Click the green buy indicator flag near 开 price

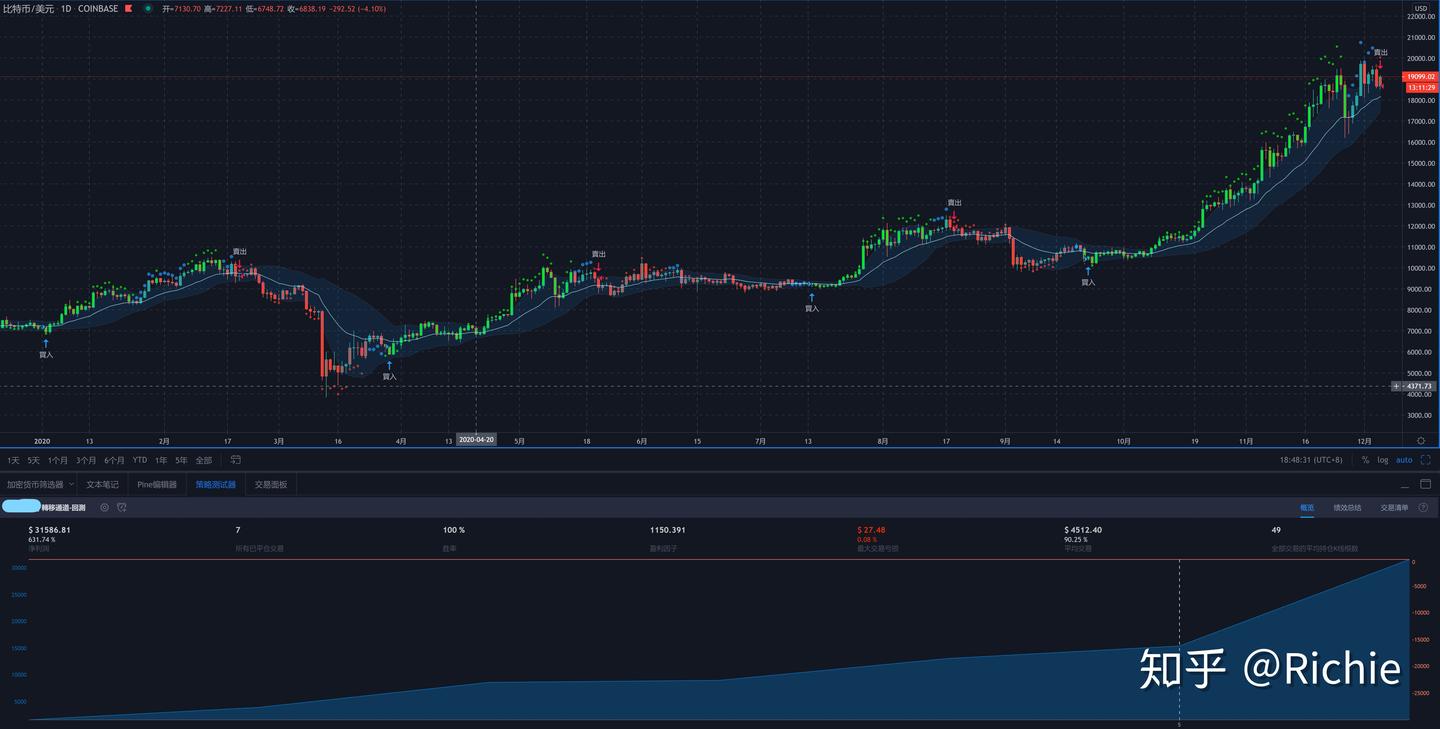148,8
